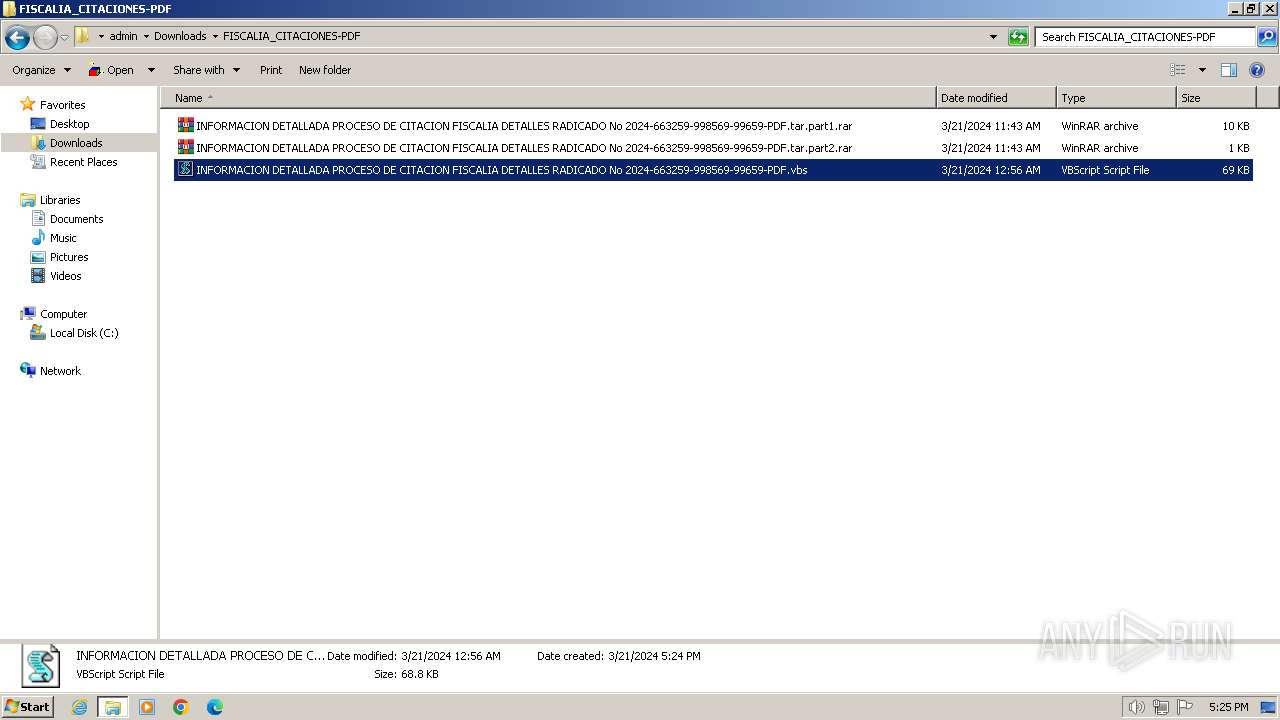The width and height of the screenshot is (1280, 720).
Task: Click the large VBScript thumbnail in details pane
Action: click(x=41, y=666)
